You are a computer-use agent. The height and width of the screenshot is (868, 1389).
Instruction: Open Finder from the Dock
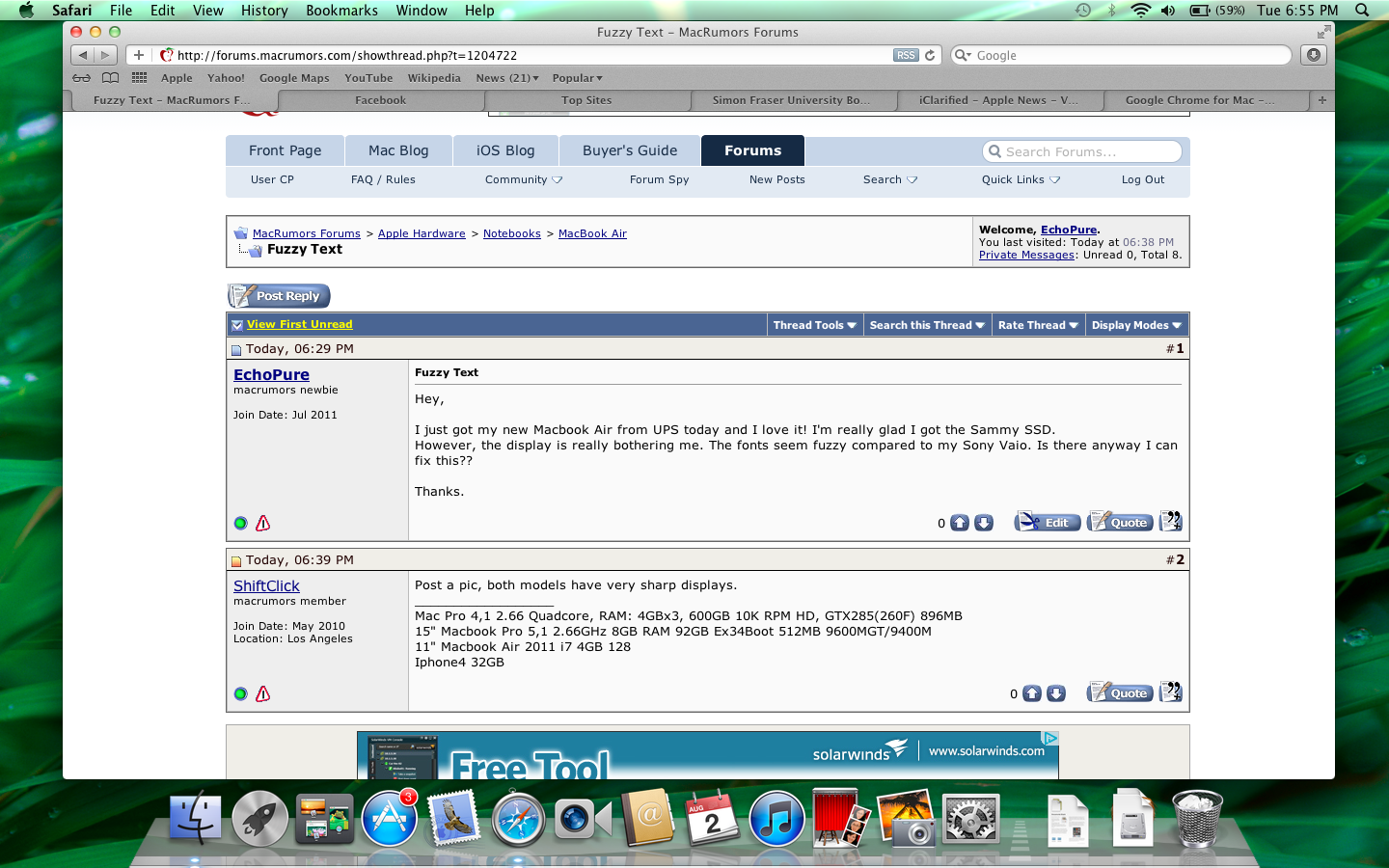195,819
